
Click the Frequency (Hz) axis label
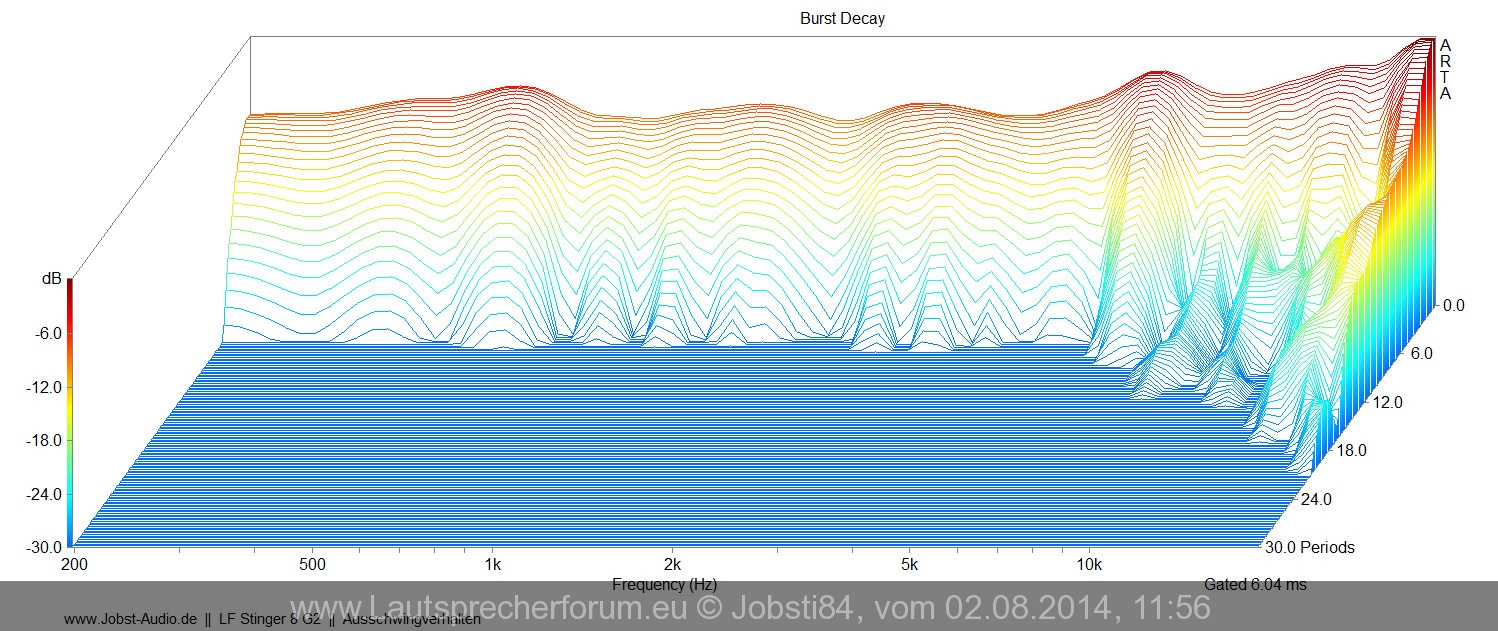pyautogui.click(x=664, y=584)
